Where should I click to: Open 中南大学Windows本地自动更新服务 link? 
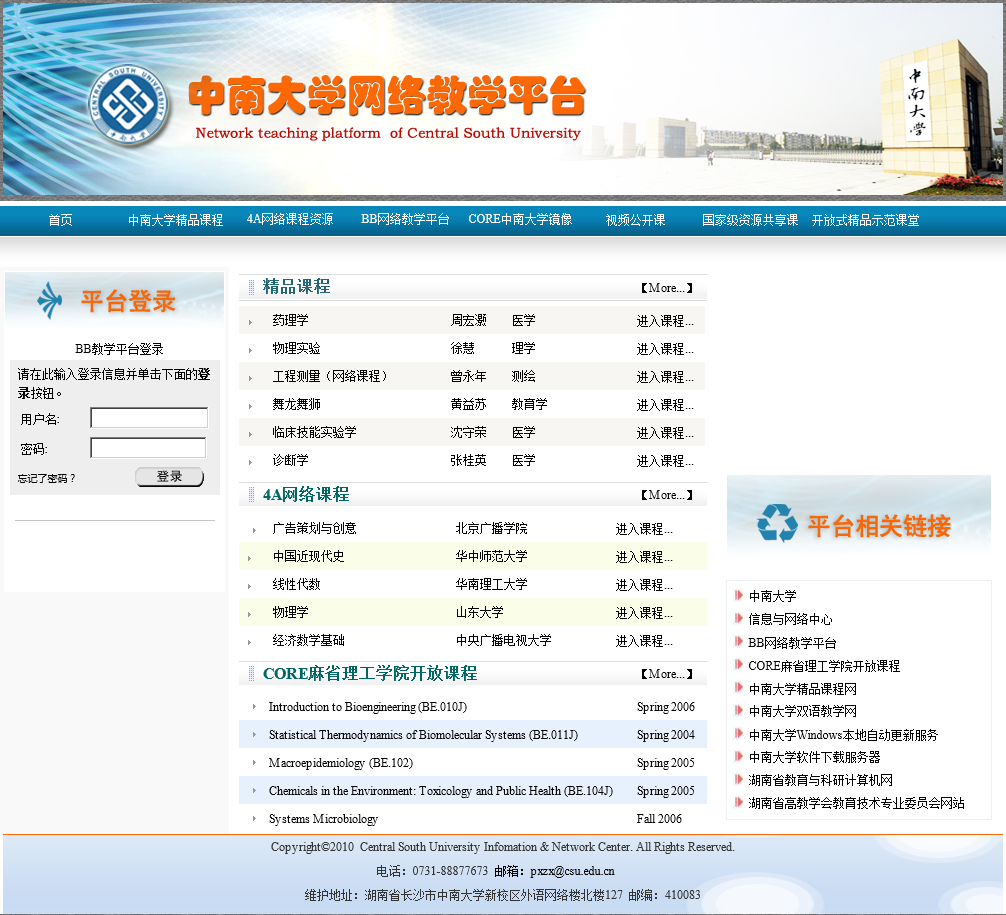point(843,735)
